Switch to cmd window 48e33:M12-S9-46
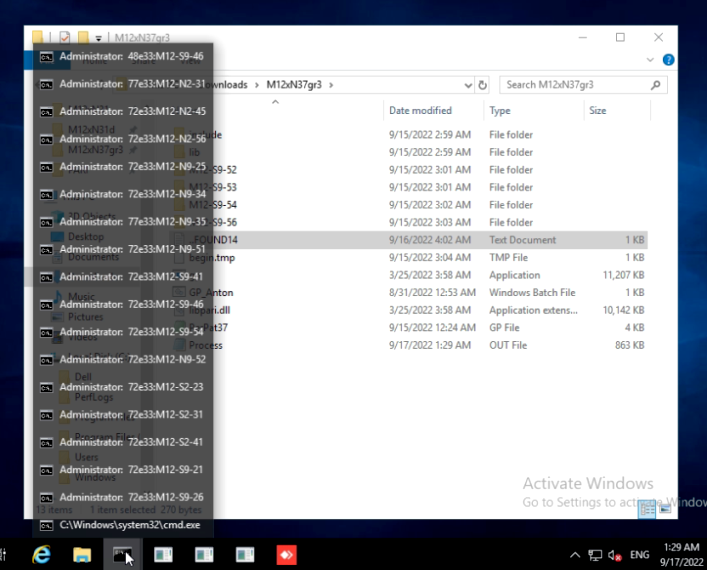The height and width of the screenshot is (570, 707). click(x=123, y=57)
